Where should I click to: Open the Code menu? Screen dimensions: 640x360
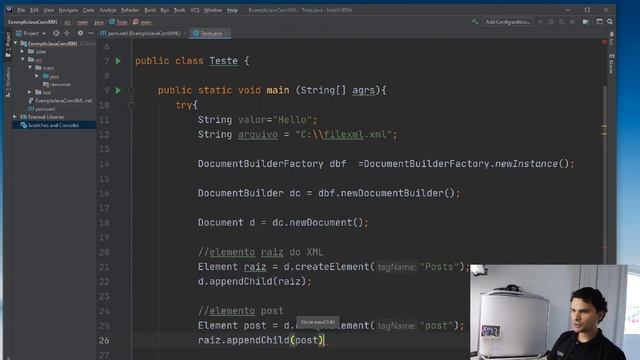[x=89, y=10]
